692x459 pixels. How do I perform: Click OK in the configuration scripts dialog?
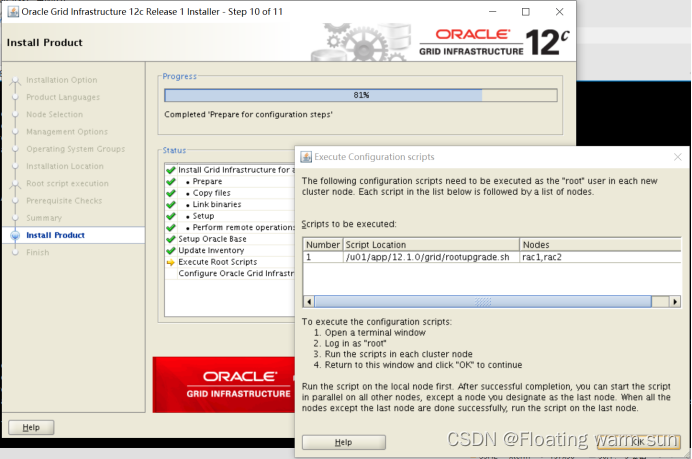click(638, 442)
